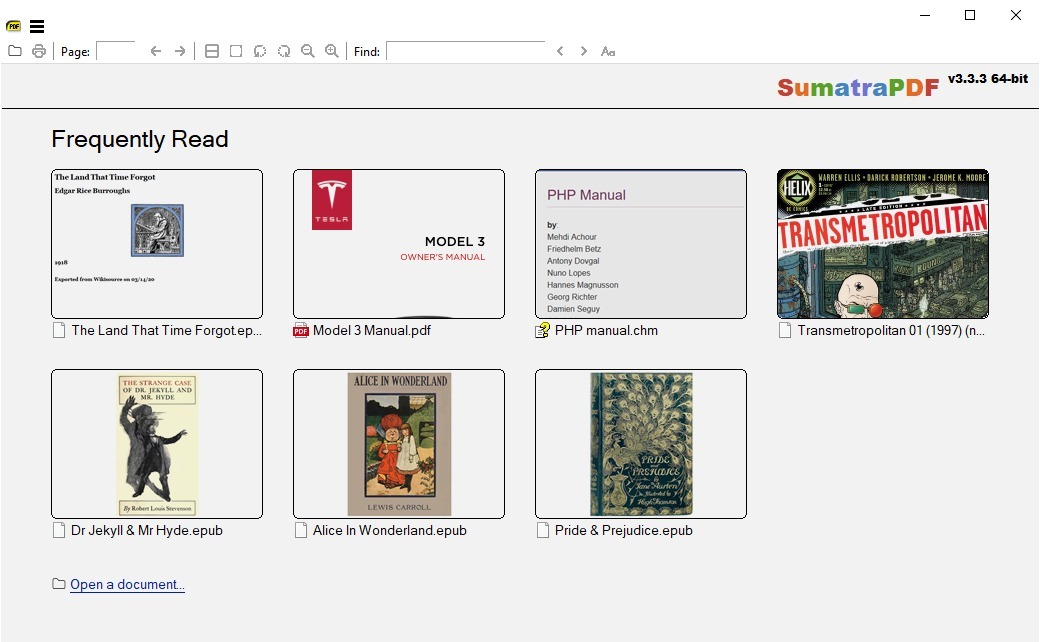The image size is (1040, 642).
Task: Select the single page view icon
Action: pos(235,50)
